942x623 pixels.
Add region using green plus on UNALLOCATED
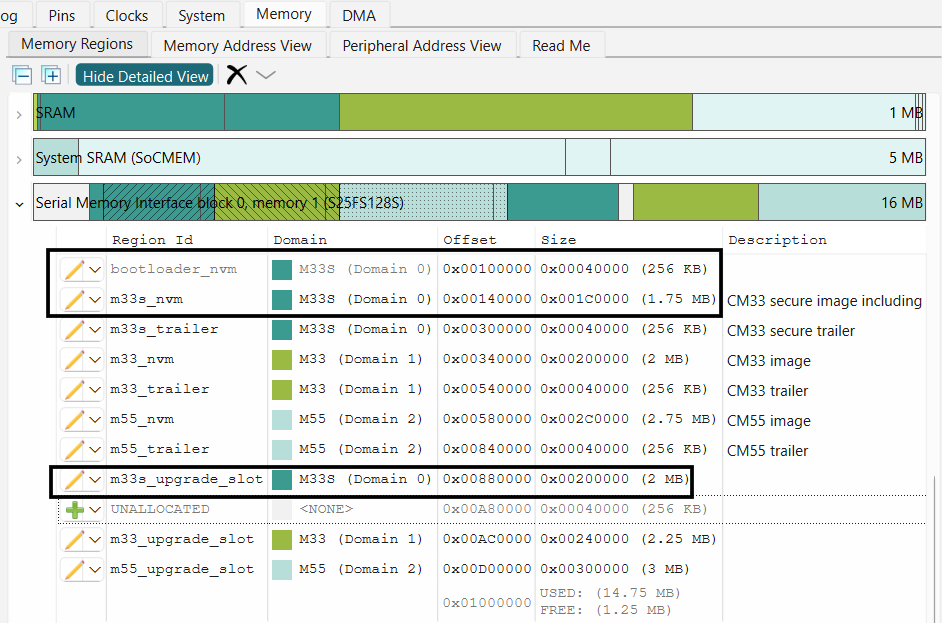click(74, 510)
